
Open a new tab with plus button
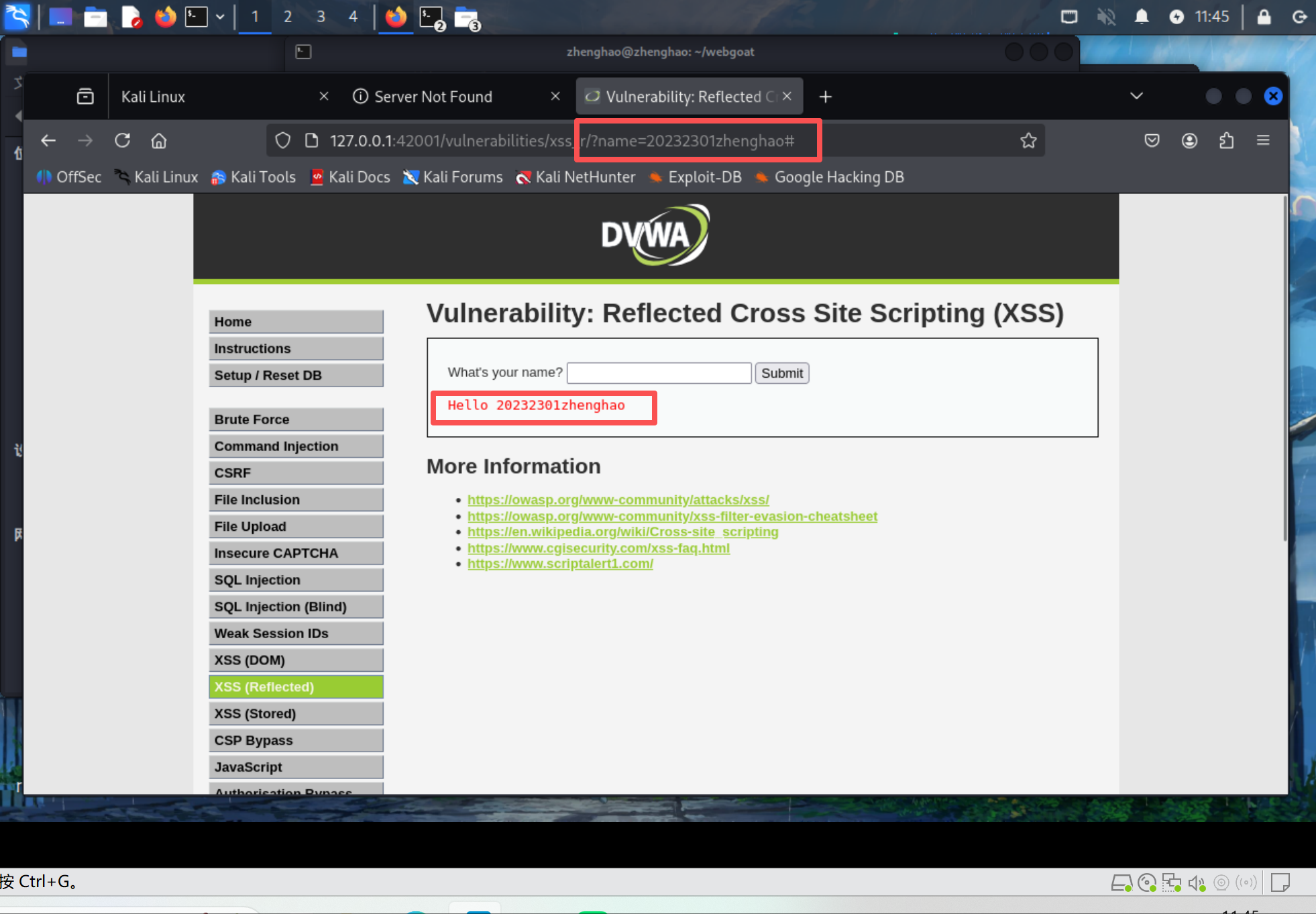pos(825,97)
